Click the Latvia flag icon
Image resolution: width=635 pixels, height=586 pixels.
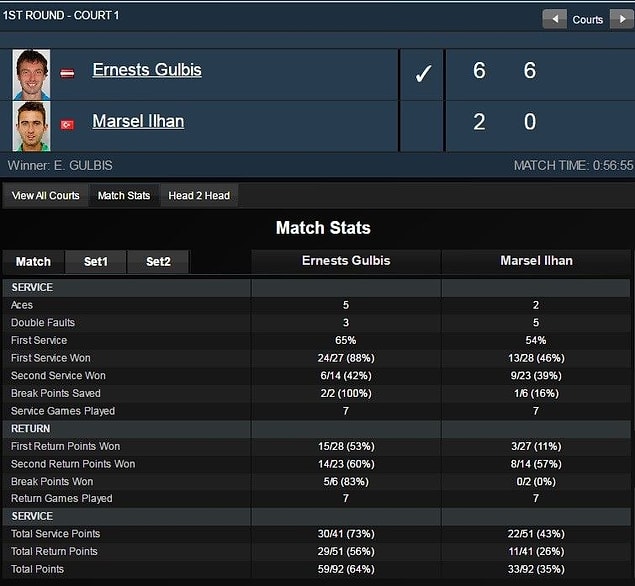tap(67, 73)
